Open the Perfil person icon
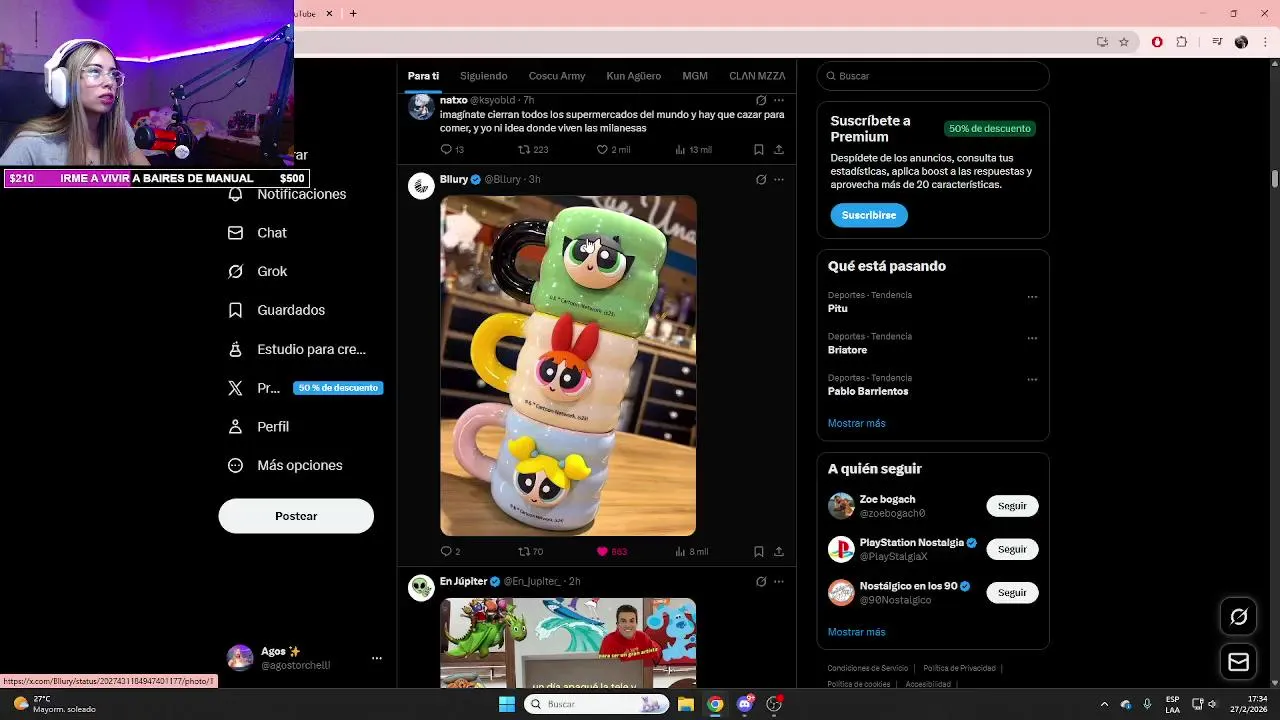Image resolution: width=1280 pixels, height=720 pixels. pos(235,426)
